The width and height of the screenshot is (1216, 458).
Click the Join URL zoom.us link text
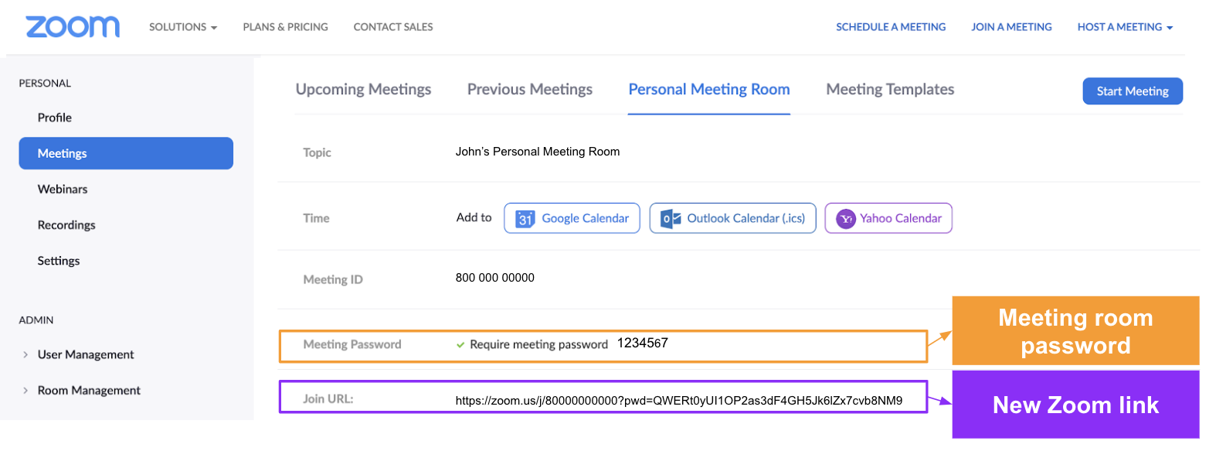[679, 400]
